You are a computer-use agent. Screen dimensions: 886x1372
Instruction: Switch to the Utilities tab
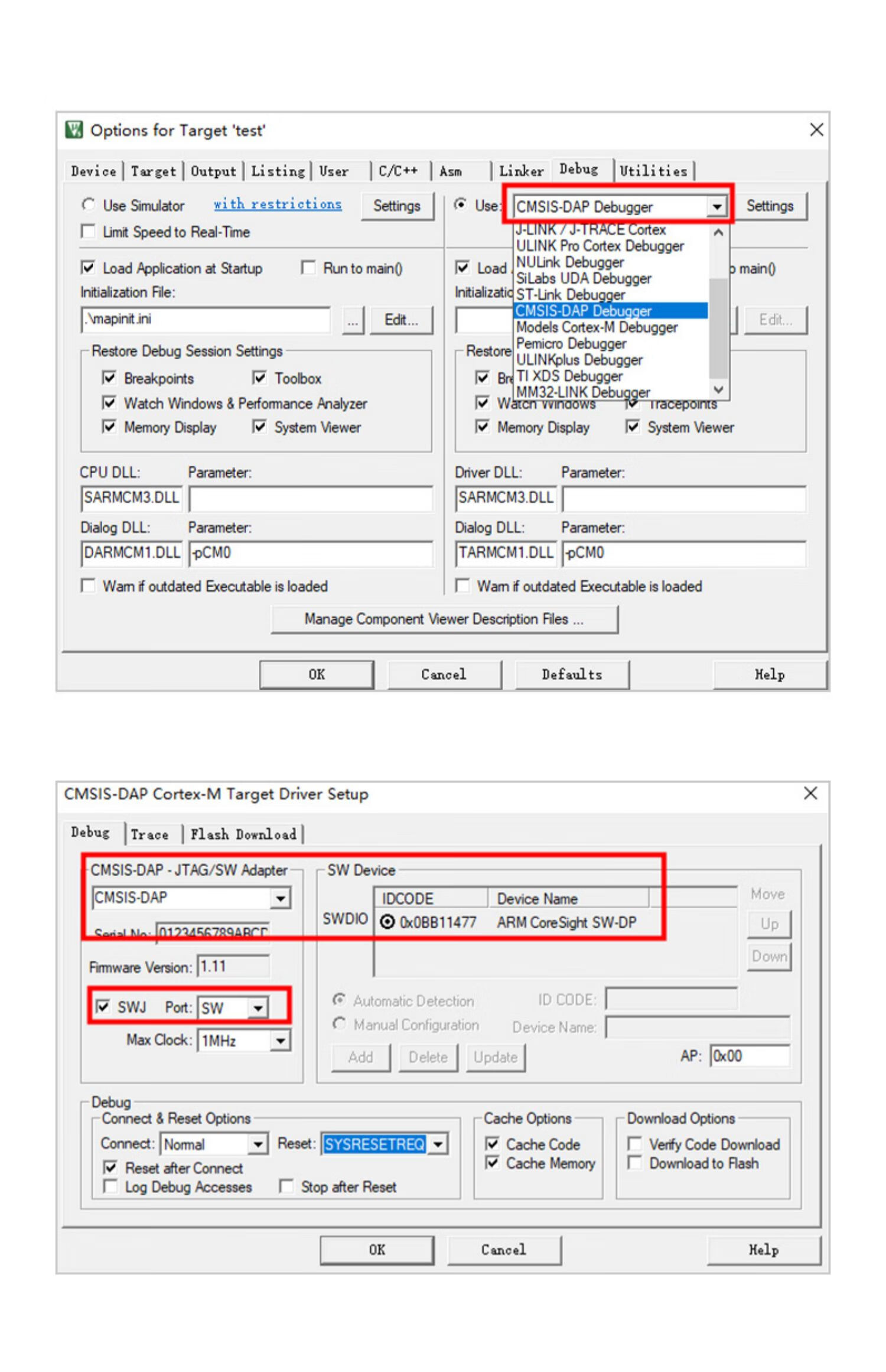653,171
